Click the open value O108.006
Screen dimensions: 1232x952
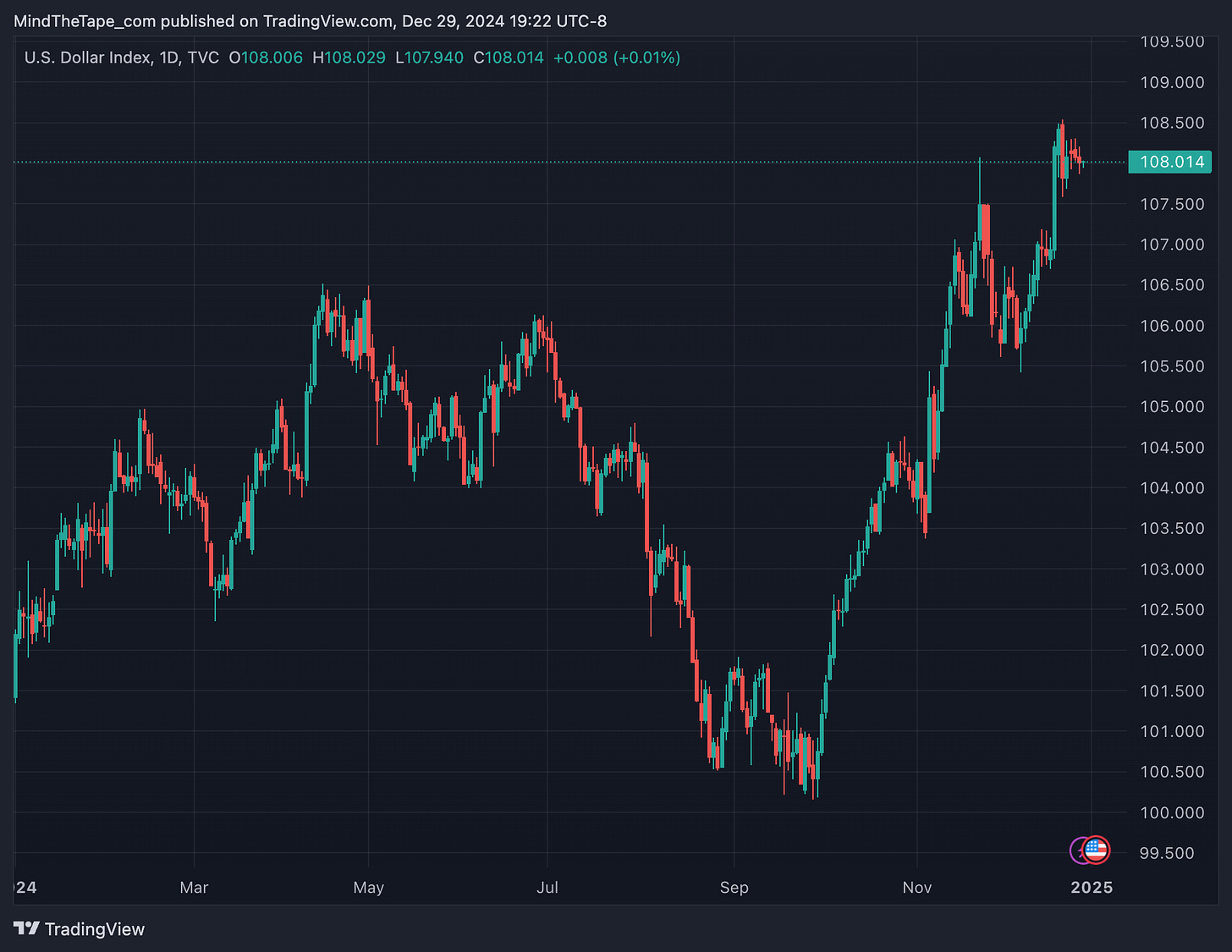coord(266,58)
